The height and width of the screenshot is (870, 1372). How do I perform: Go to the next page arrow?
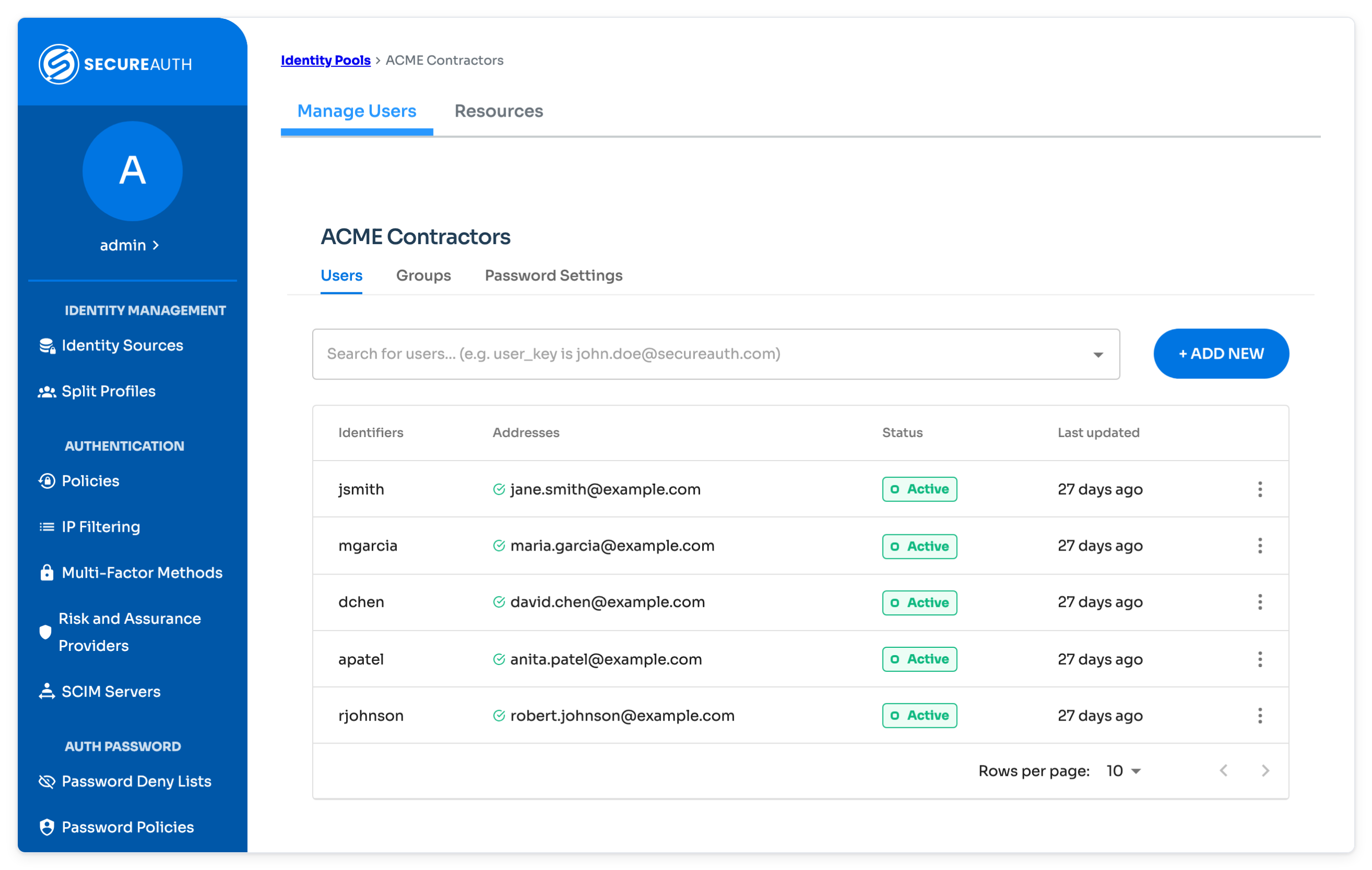[x=1265, y=770]
